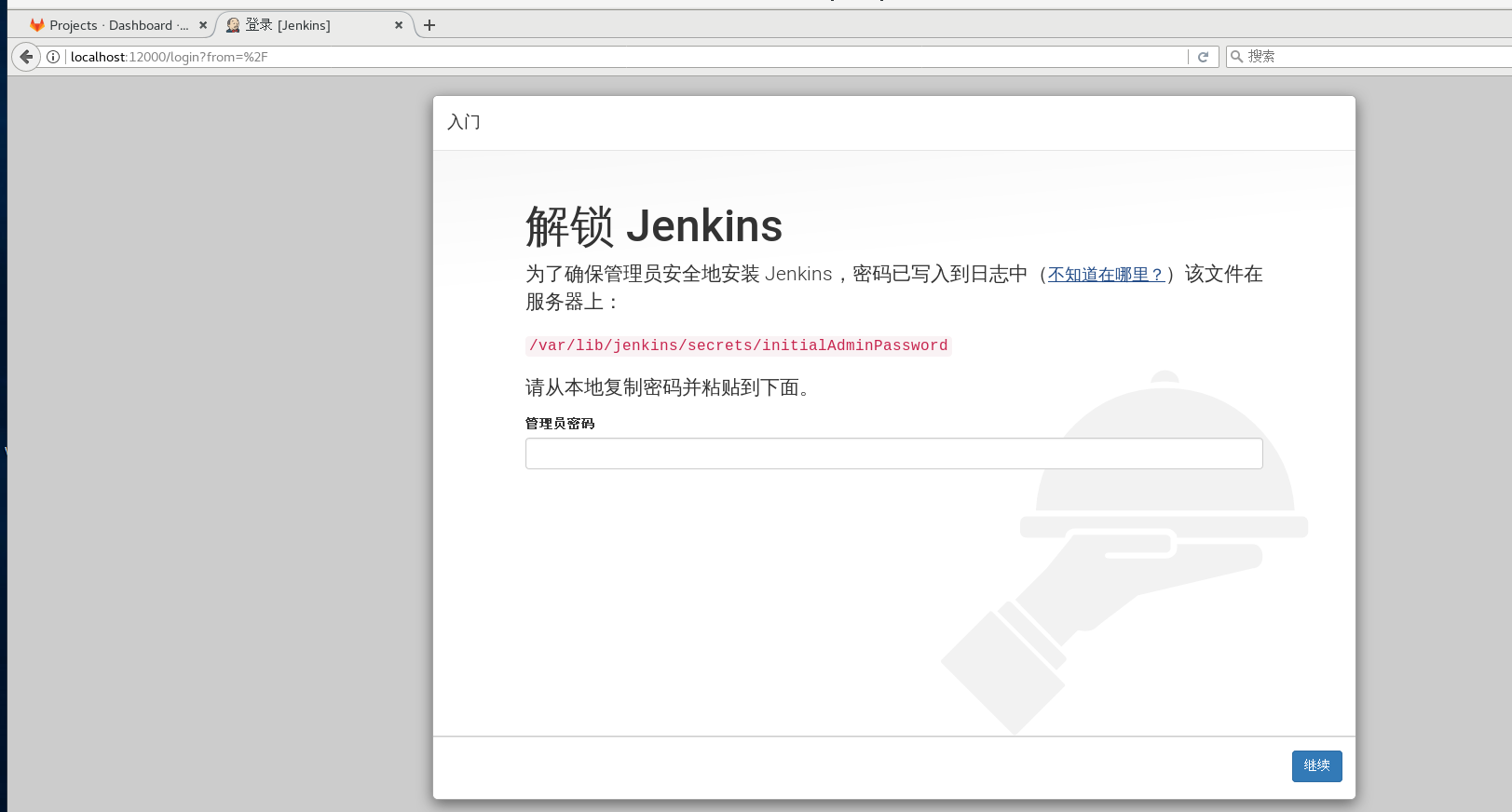Click the browser back arrow button
The height and width of the screenshot is (812, 1512).
(x=26, y=57)
